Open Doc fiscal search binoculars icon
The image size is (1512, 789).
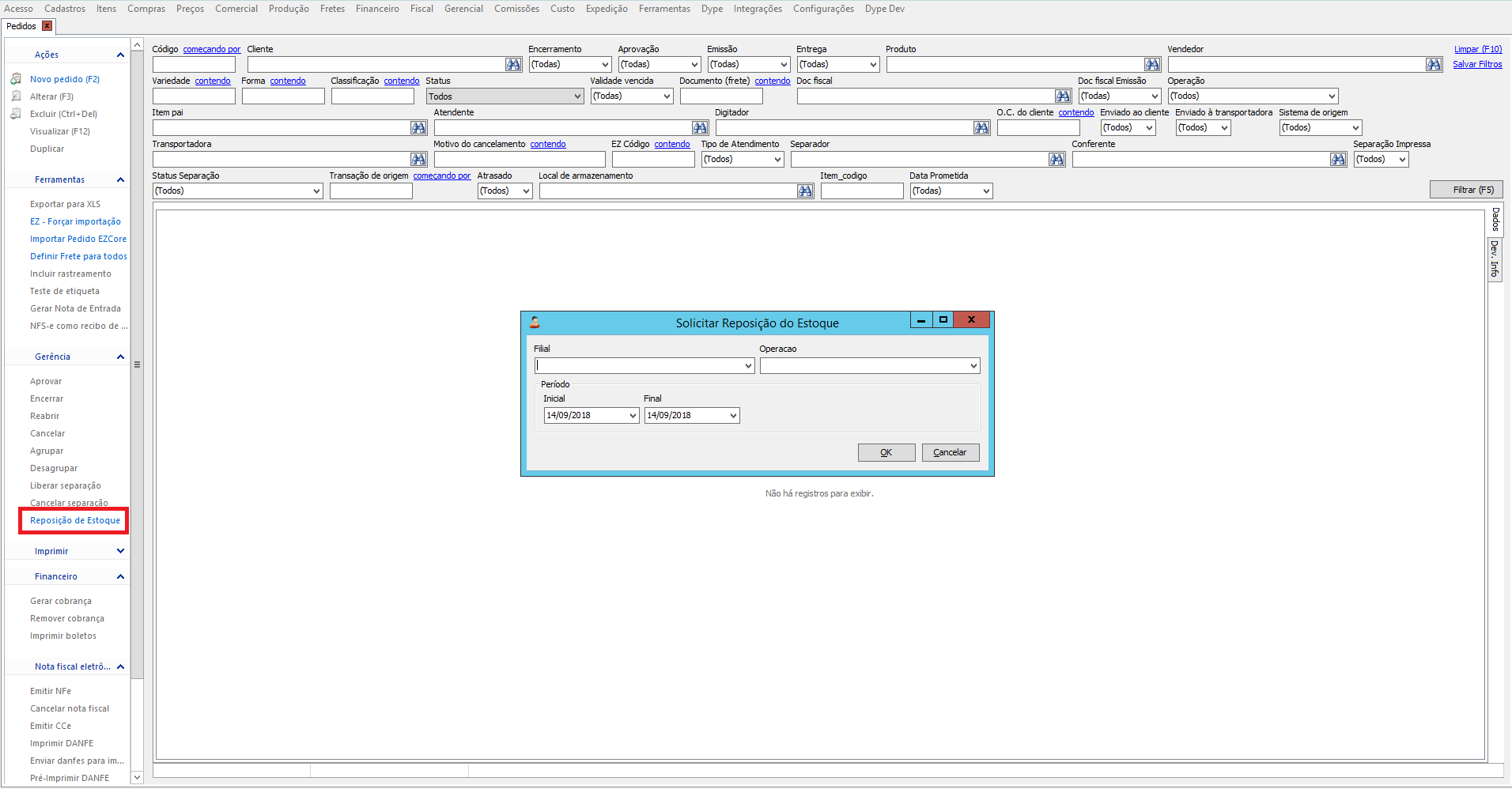[1063, 96]
